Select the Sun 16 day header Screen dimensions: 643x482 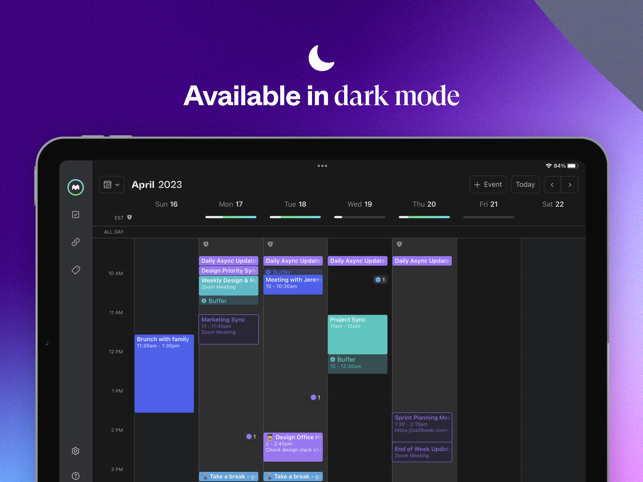(x=166, y=204)
